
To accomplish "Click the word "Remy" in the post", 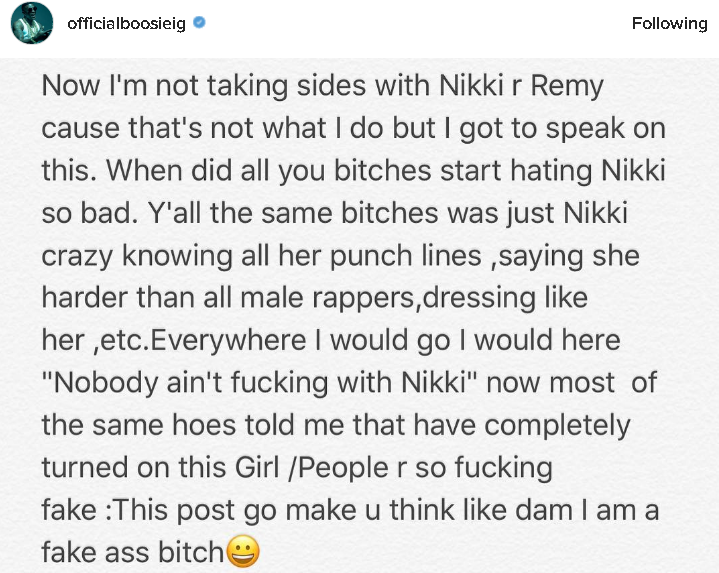I will tap(567, 86).
